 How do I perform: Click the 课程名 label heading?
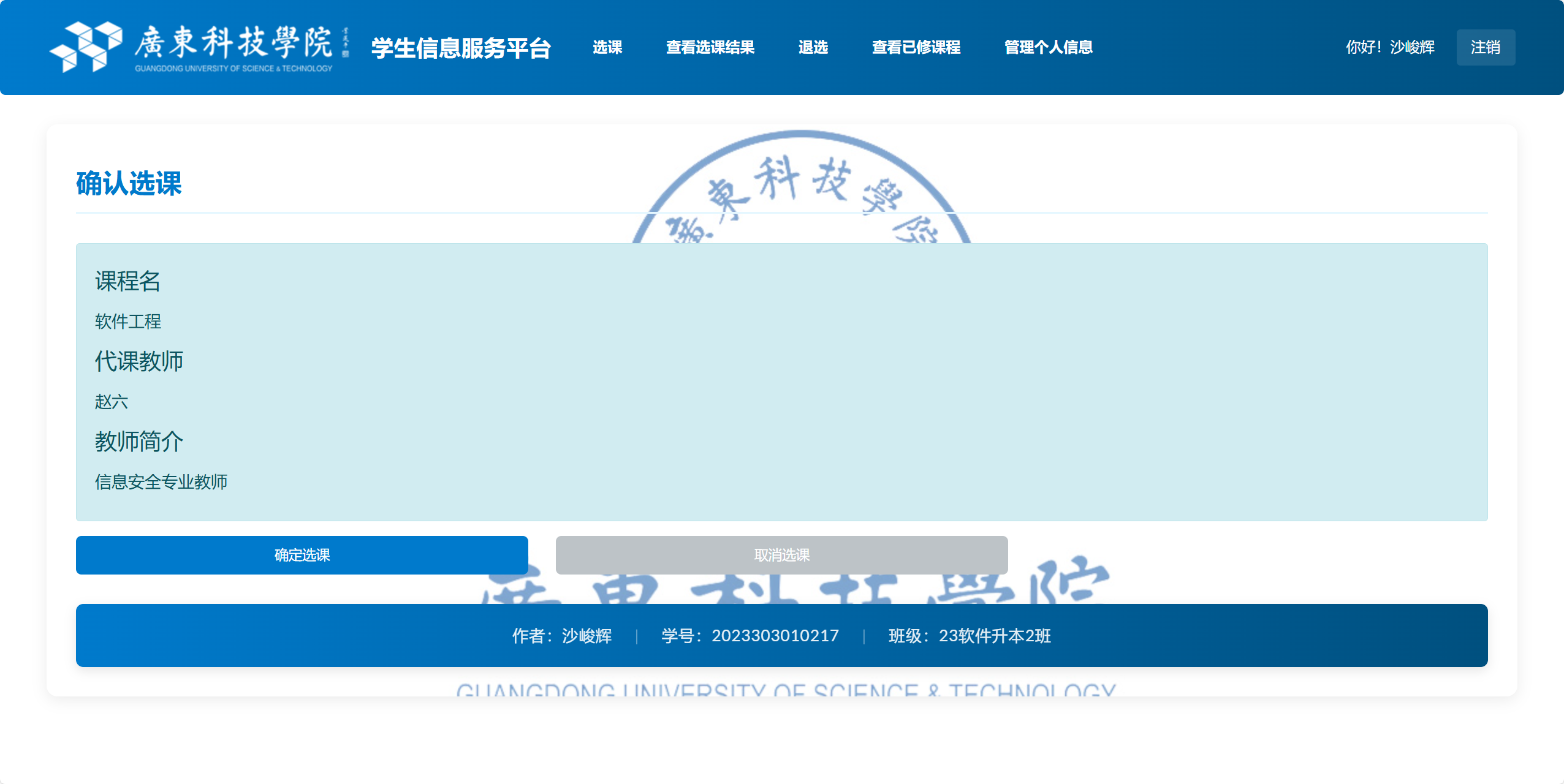tap(127, 281)
